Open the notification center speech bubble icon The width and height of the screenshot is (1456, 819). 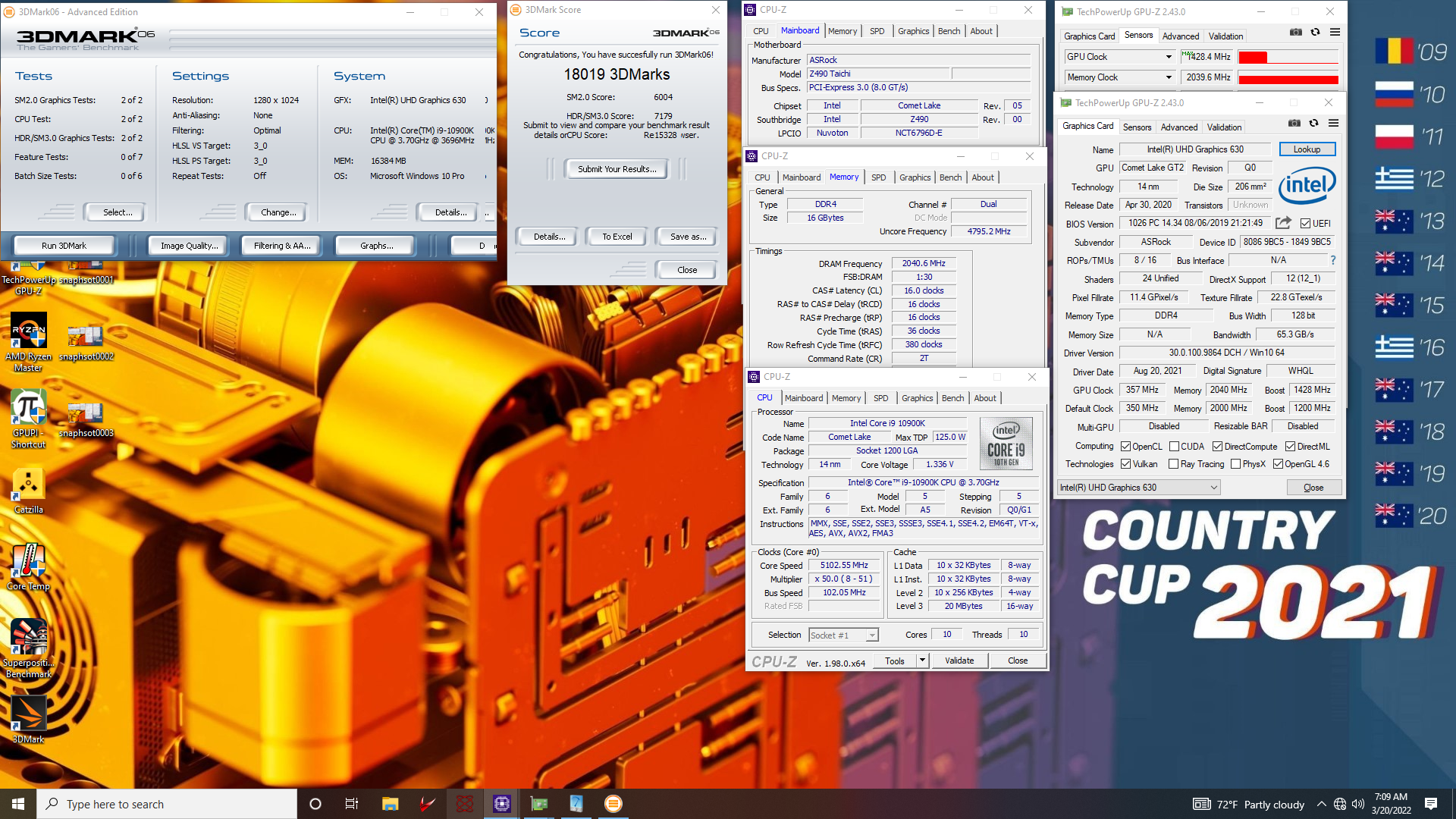[1431, 804]
